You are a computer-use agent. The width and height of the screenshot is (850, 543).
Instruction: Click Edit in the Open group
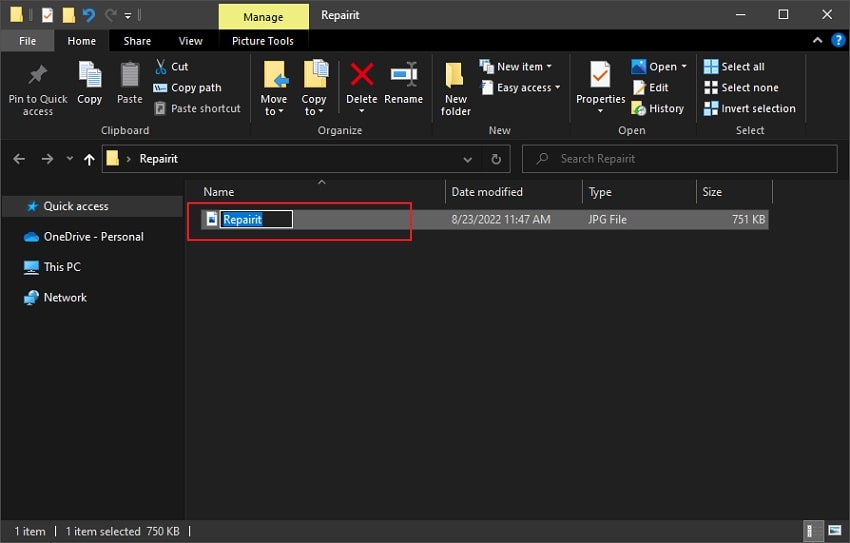pos(651,88)
